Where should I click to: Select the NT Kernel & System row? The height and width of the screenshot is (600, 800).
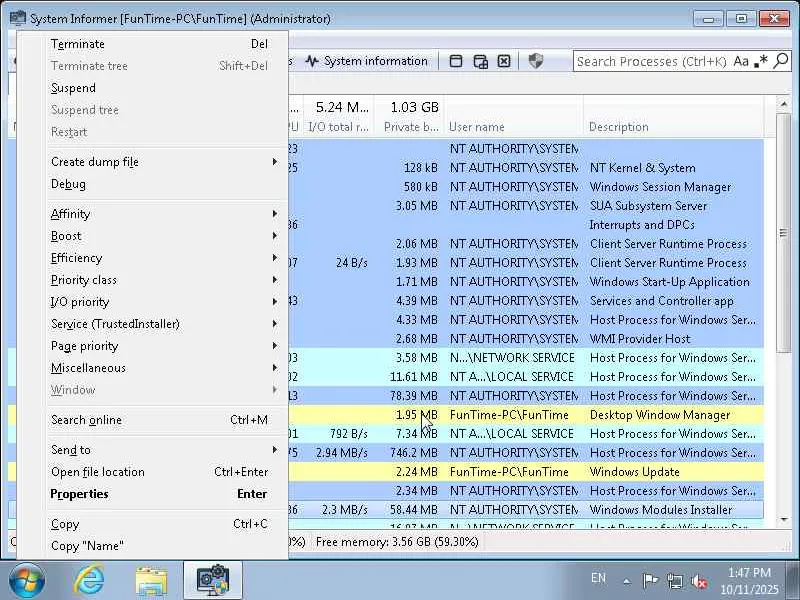526,168
